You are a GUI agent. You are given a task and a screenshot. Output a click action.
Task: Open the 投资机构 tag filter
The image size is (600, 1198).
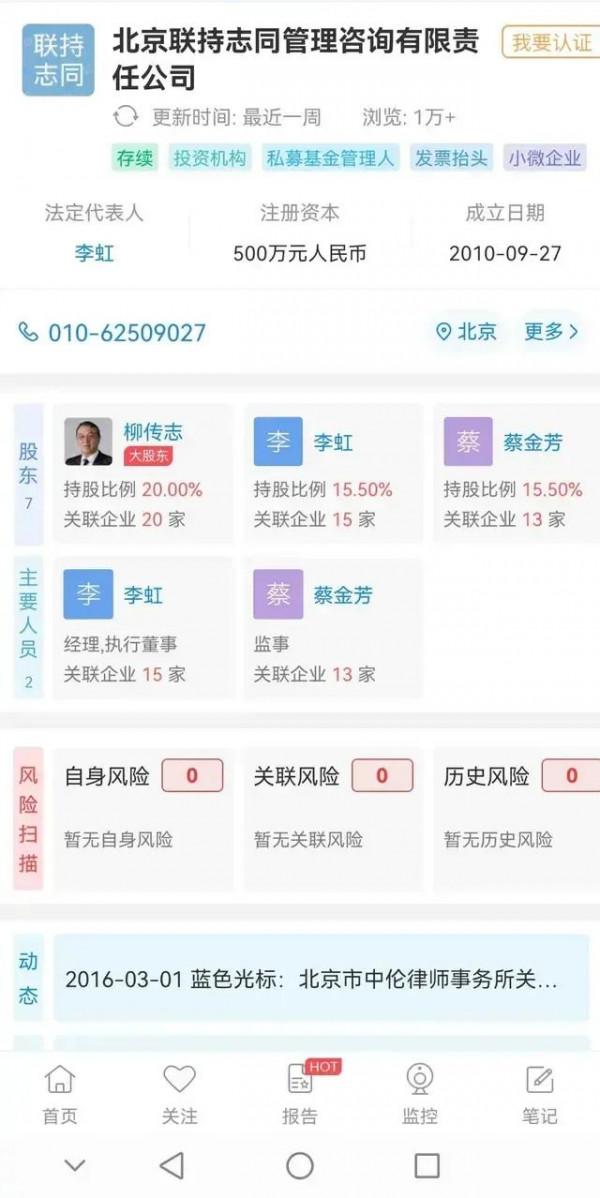click(210, 158)
